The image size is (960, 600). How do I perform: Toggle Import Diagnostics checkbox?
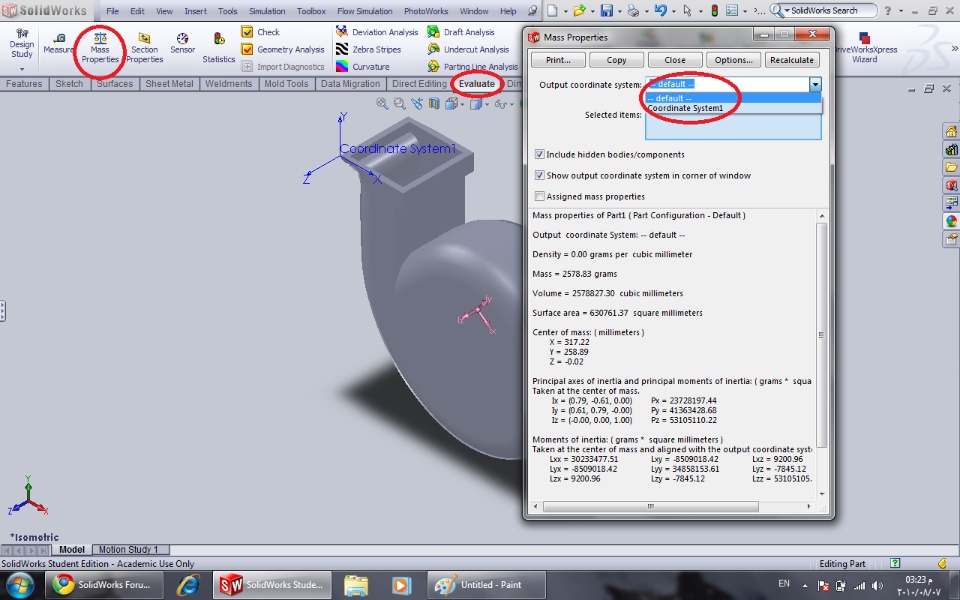point(247,66)
